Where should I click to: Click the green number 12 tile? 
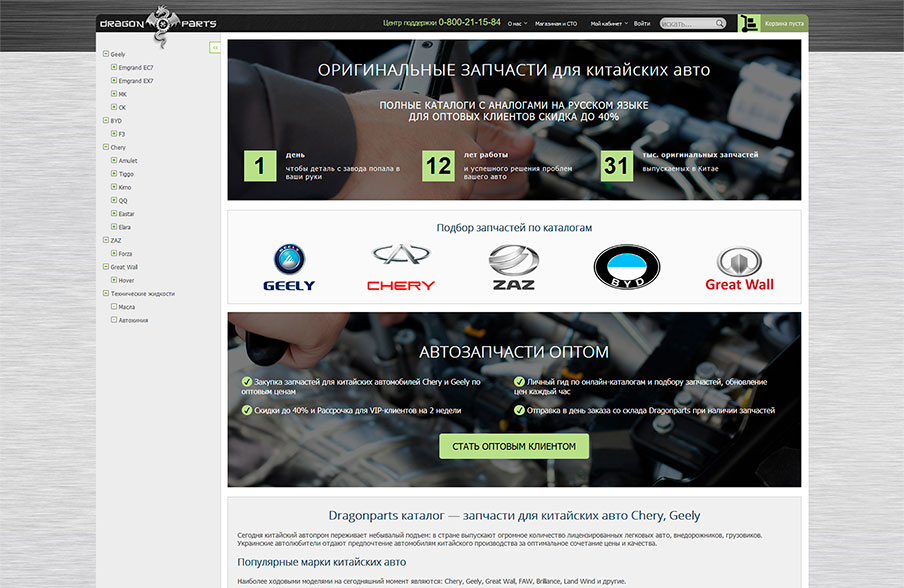438,166
